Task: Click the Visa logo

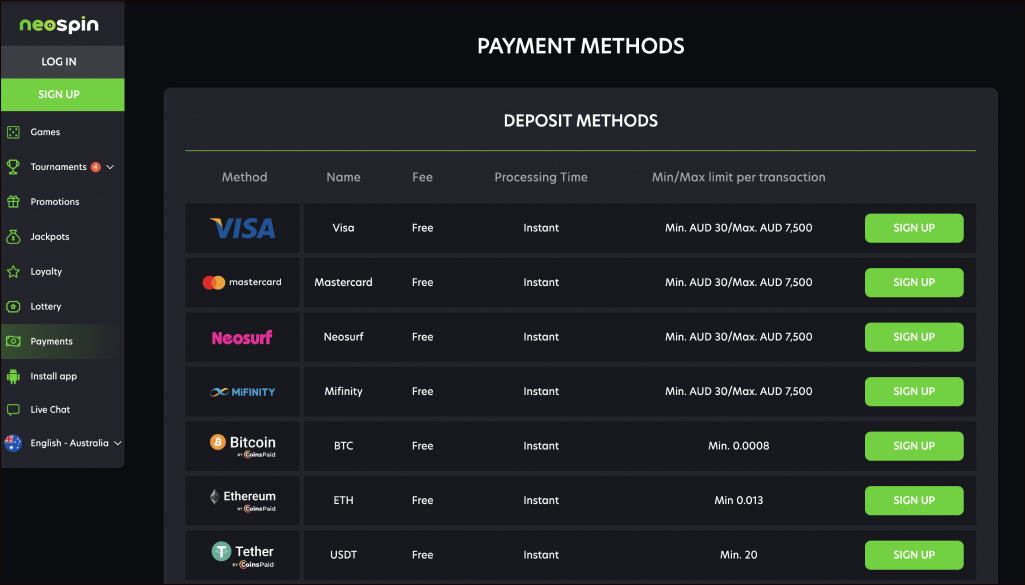Action: tap(243, 228)
